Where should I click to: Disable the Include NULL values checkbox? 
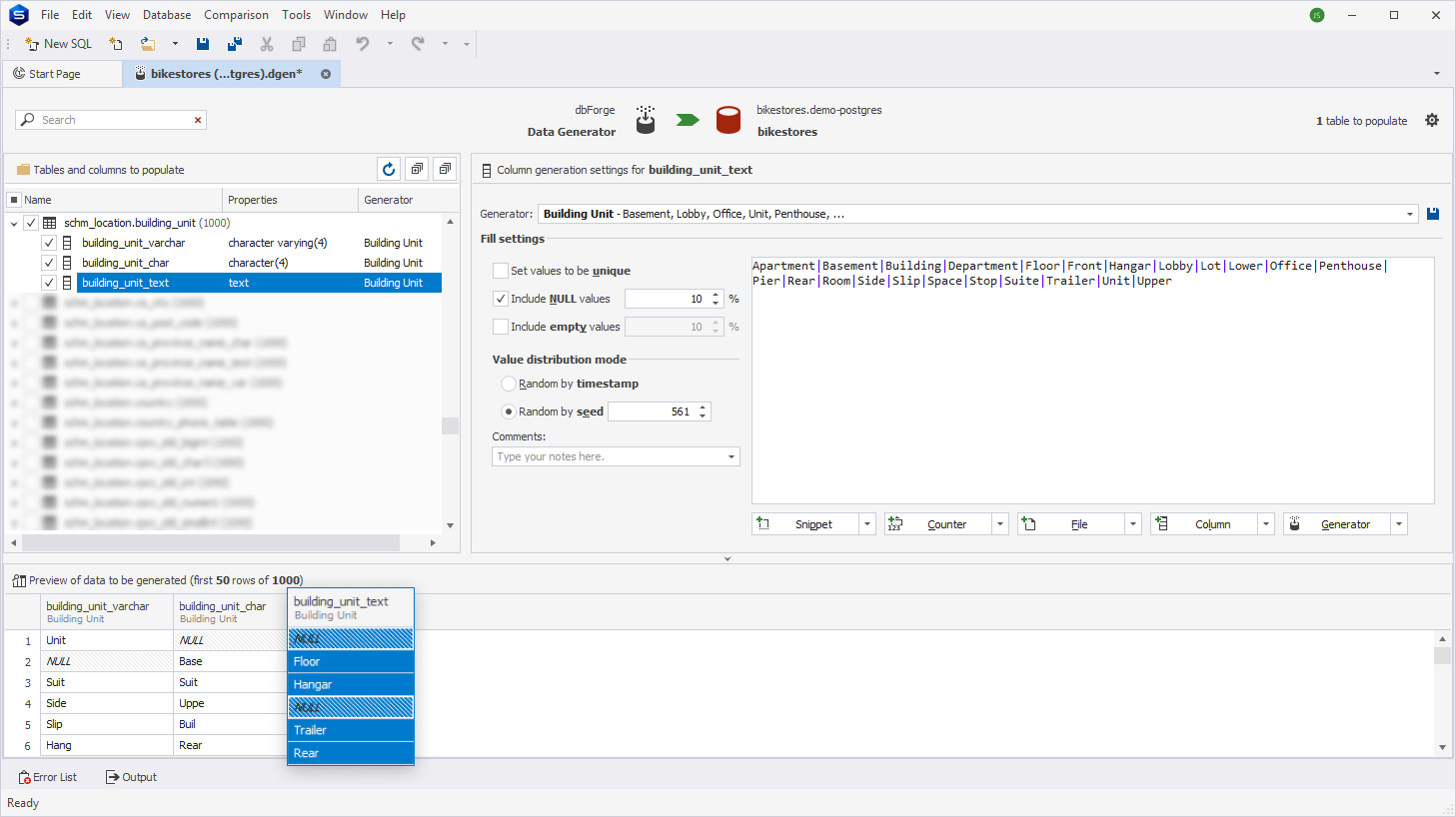[x=501, y=299]
